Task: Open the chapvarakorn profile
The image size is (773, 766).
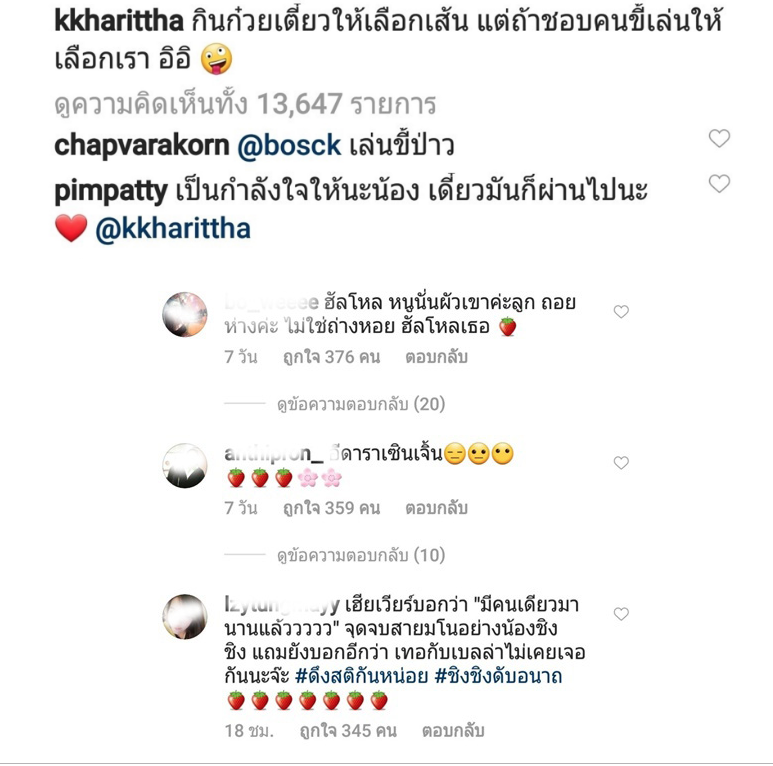Action: pos(141,146)
